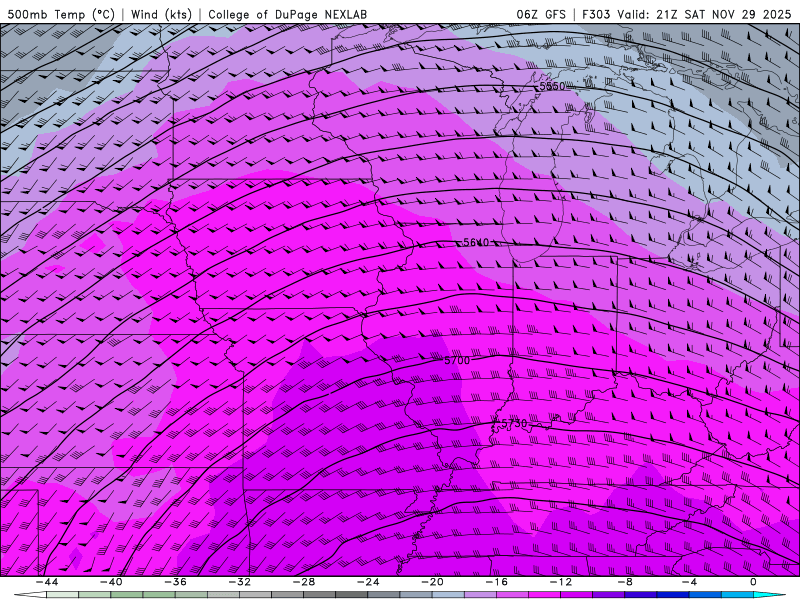Click the 0 color scale tick label
The width and height of the screenshot is (800, 600).
[754, 582]
